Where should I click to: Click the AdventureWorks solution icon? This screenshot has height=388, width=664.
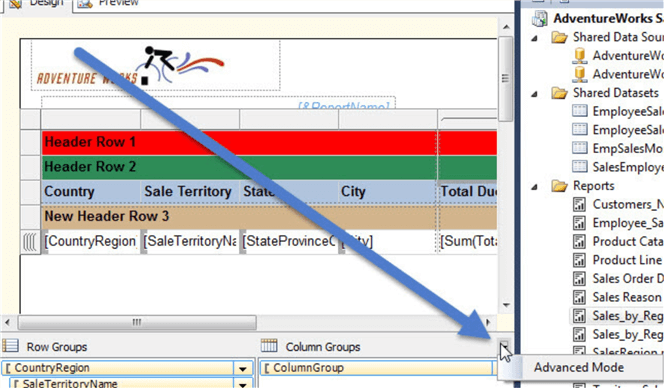pos(540,18)
